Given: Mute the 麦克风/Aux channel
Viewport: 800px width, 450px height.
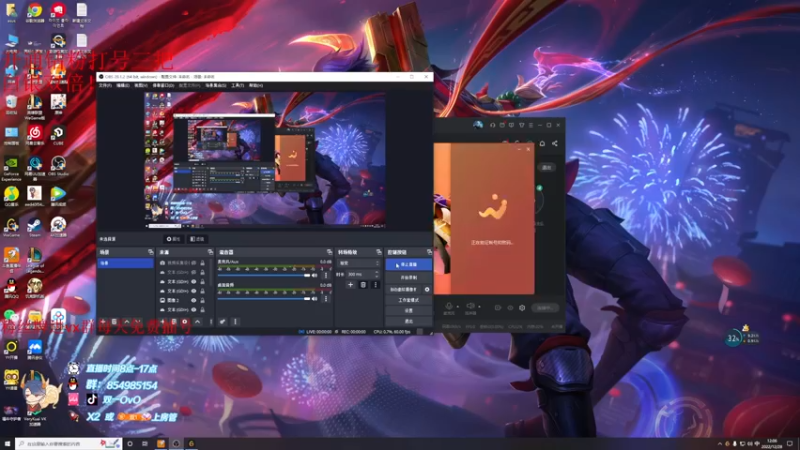Looking at the screenshot, I should [x=315, y=276].
